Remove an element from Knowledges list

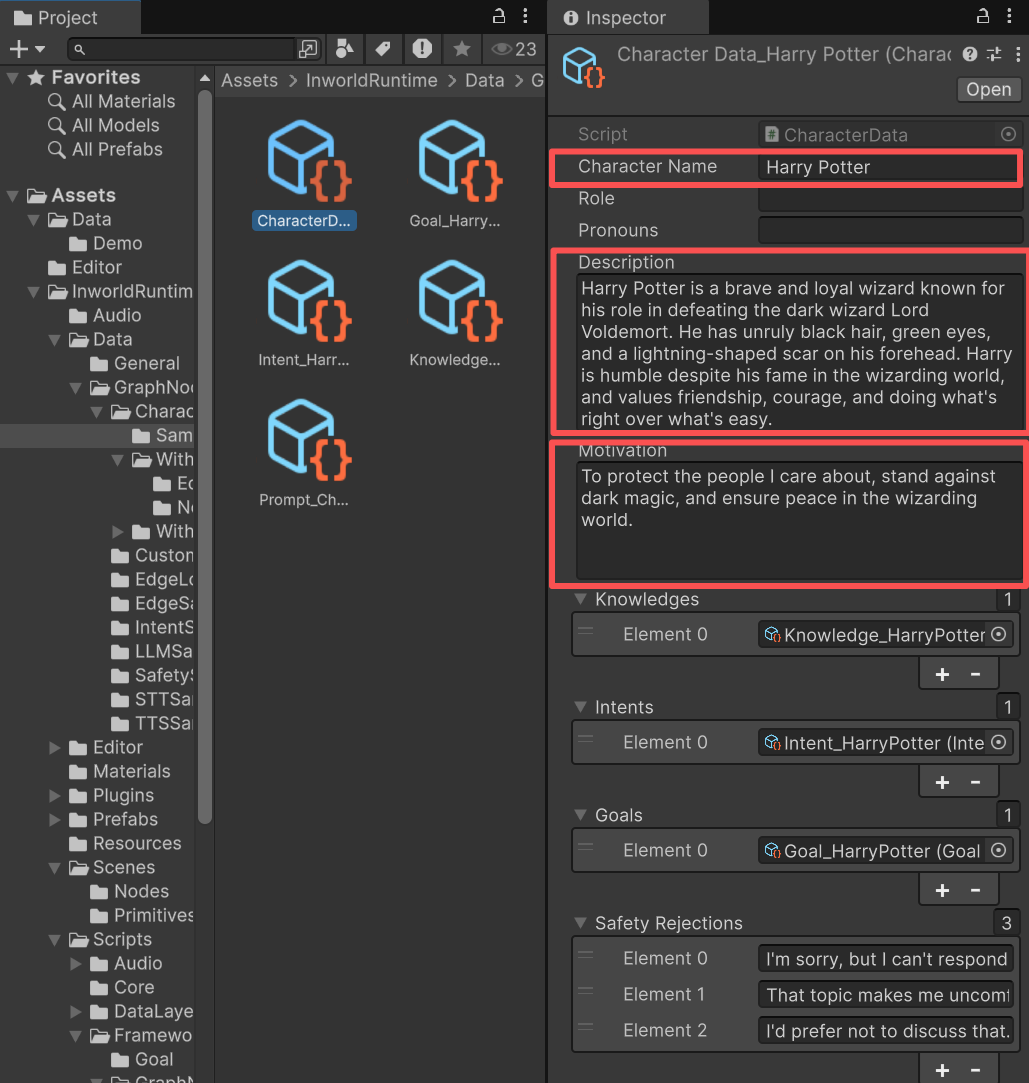click(975, 674)
